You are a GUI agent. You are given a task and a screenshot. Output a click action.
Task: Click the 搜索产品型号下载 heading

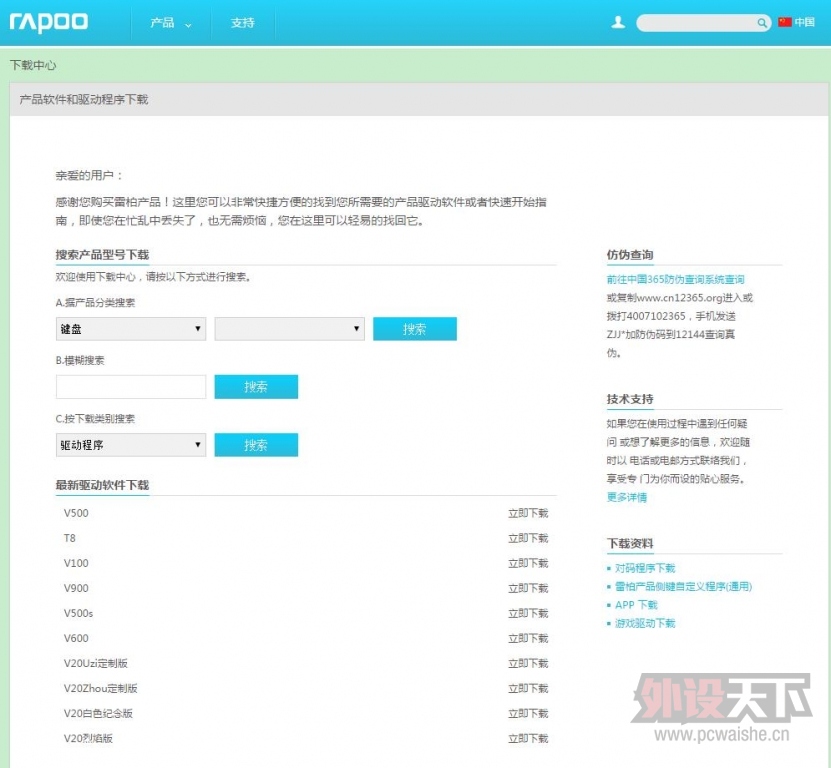102,254
